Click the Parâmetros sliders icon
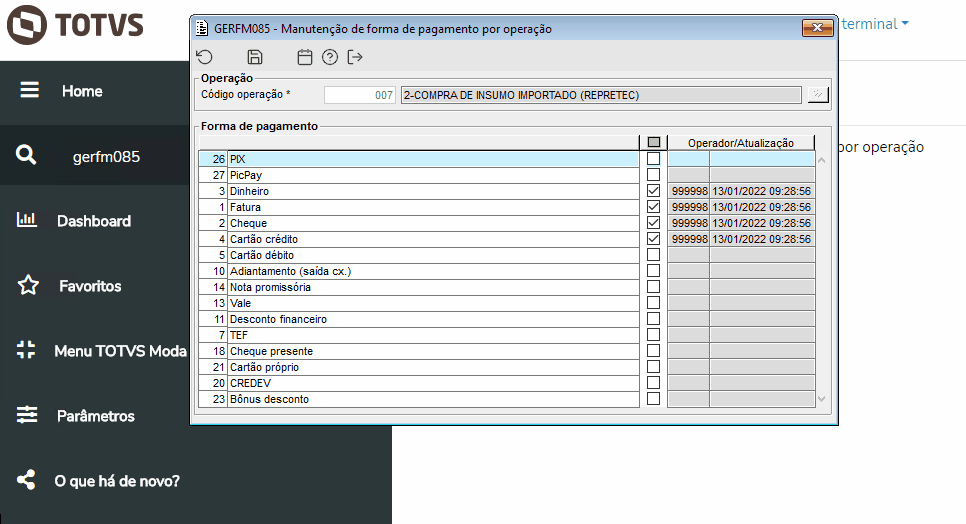Viewport: 966px width, 524px height. tap(27, 414)
